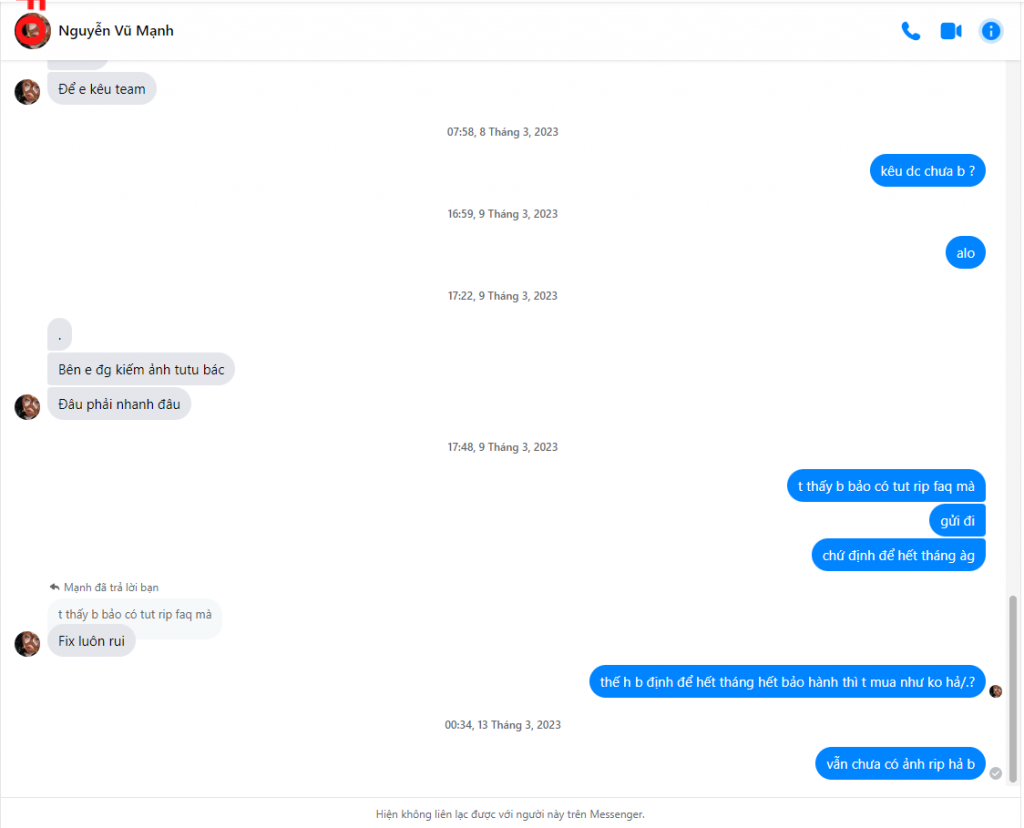This screenshot has height=828, width=1024.
Task: Start a voice call with Nguyễn Vũ Mạnh
Action: (910, 31)
